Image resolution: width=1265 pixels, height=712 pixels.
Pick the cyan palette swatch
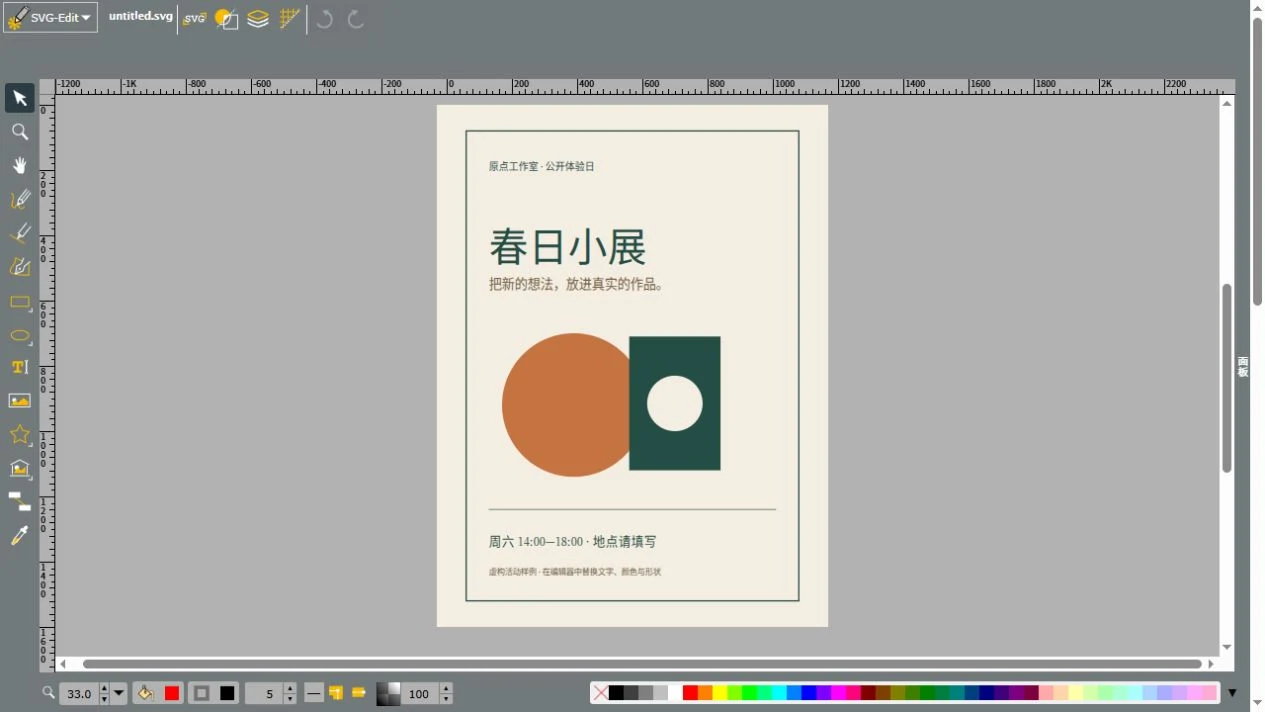pos(779,692)
